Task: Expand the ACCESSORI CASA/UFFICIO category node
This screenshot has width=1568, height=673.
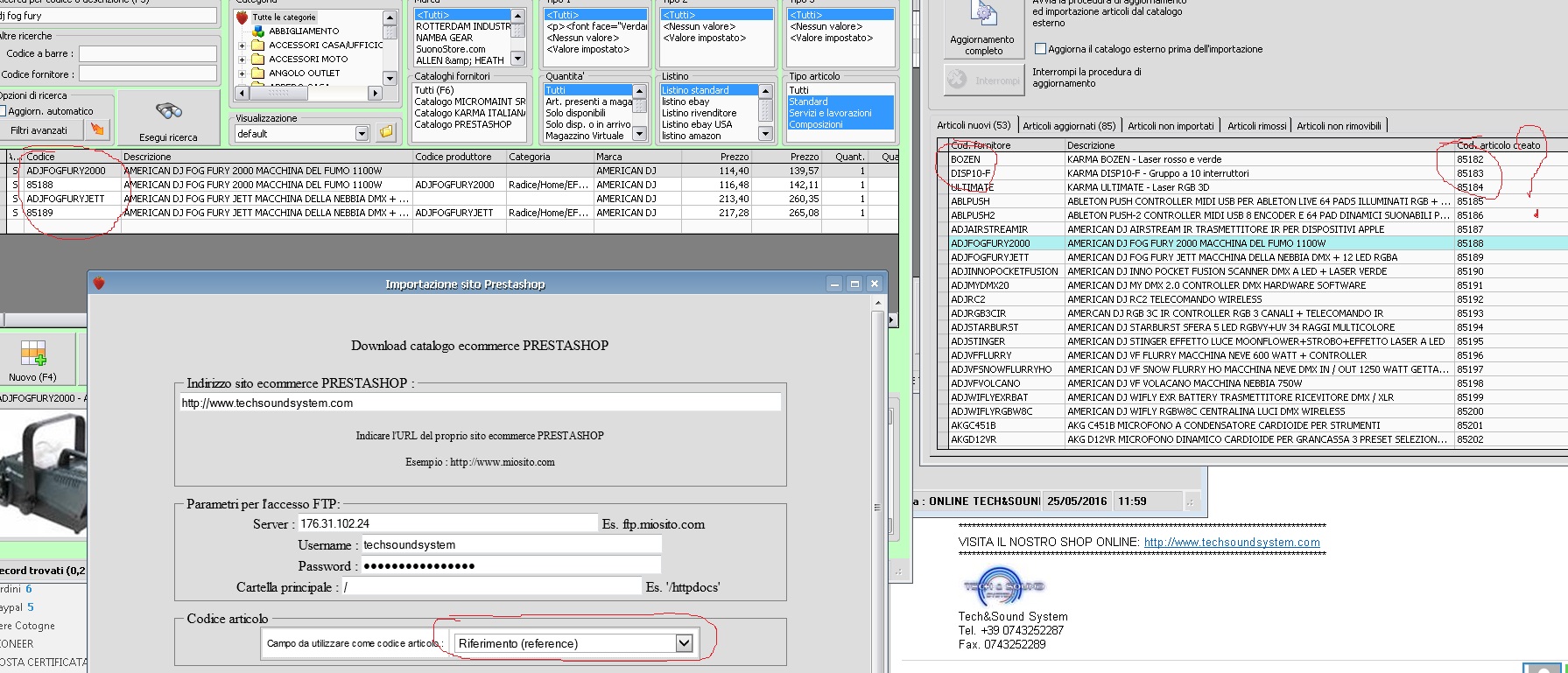Action: [242, 46]
